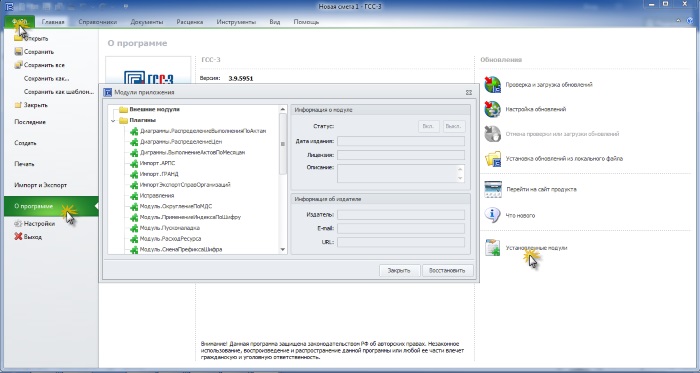Click the Восстановить button
The height and width of the screenshot is (373, 700).
pyautogui.click(x=447, y=270)
